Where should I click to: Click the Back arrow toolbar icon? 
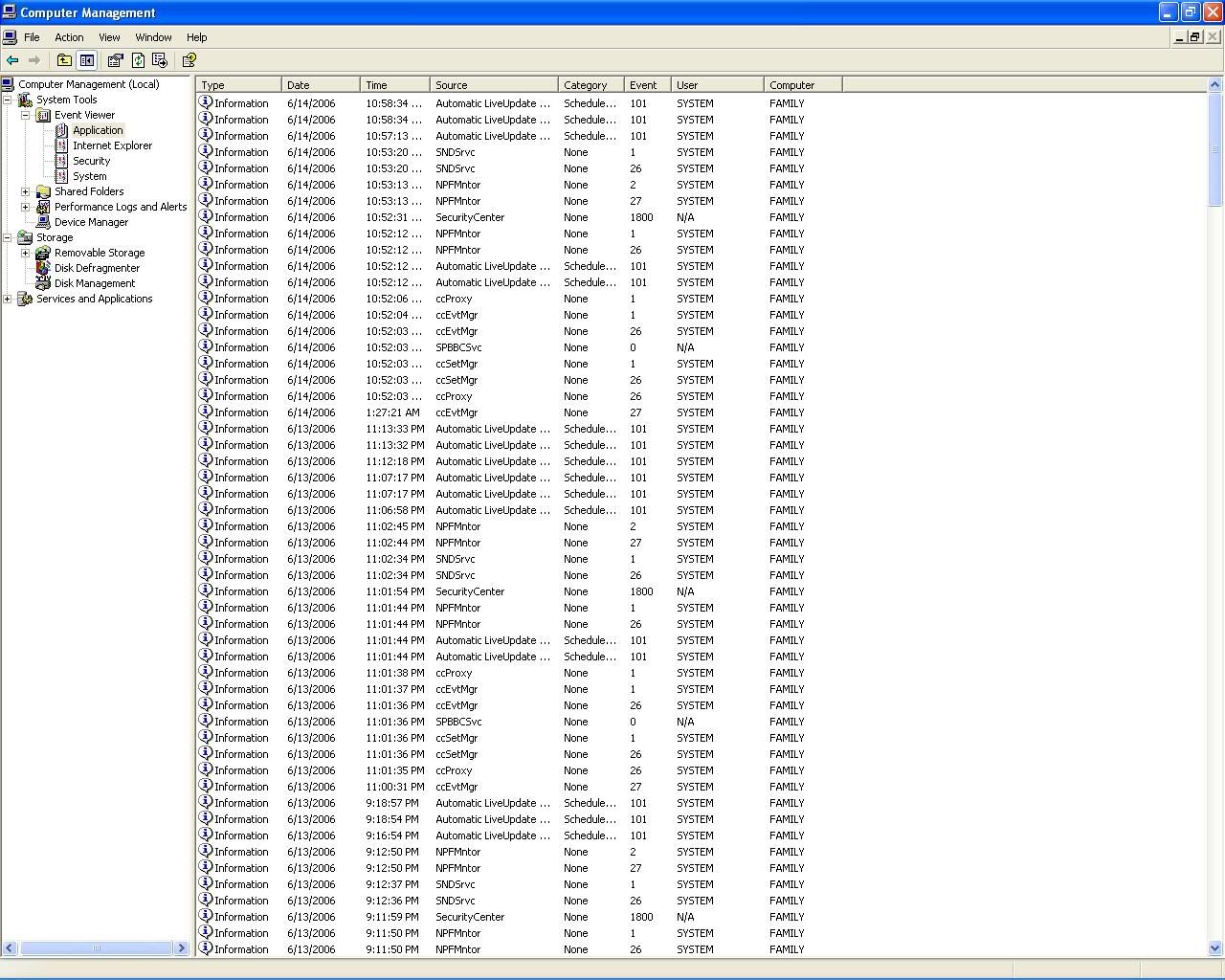coord(12,60)
